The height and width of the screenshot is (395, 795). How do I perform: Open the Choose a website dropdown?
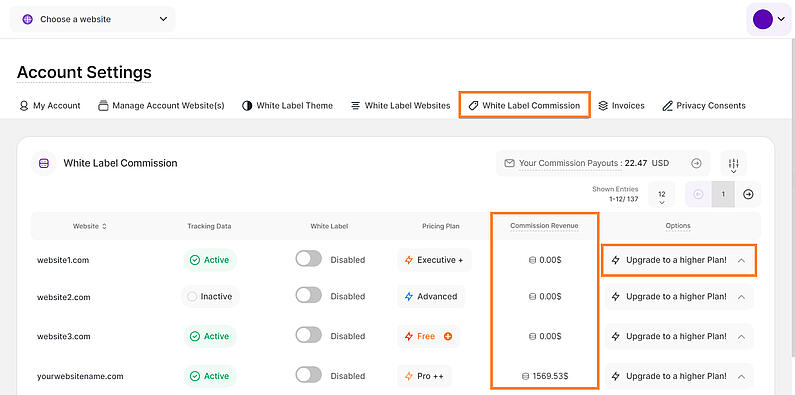coord(93,19)
